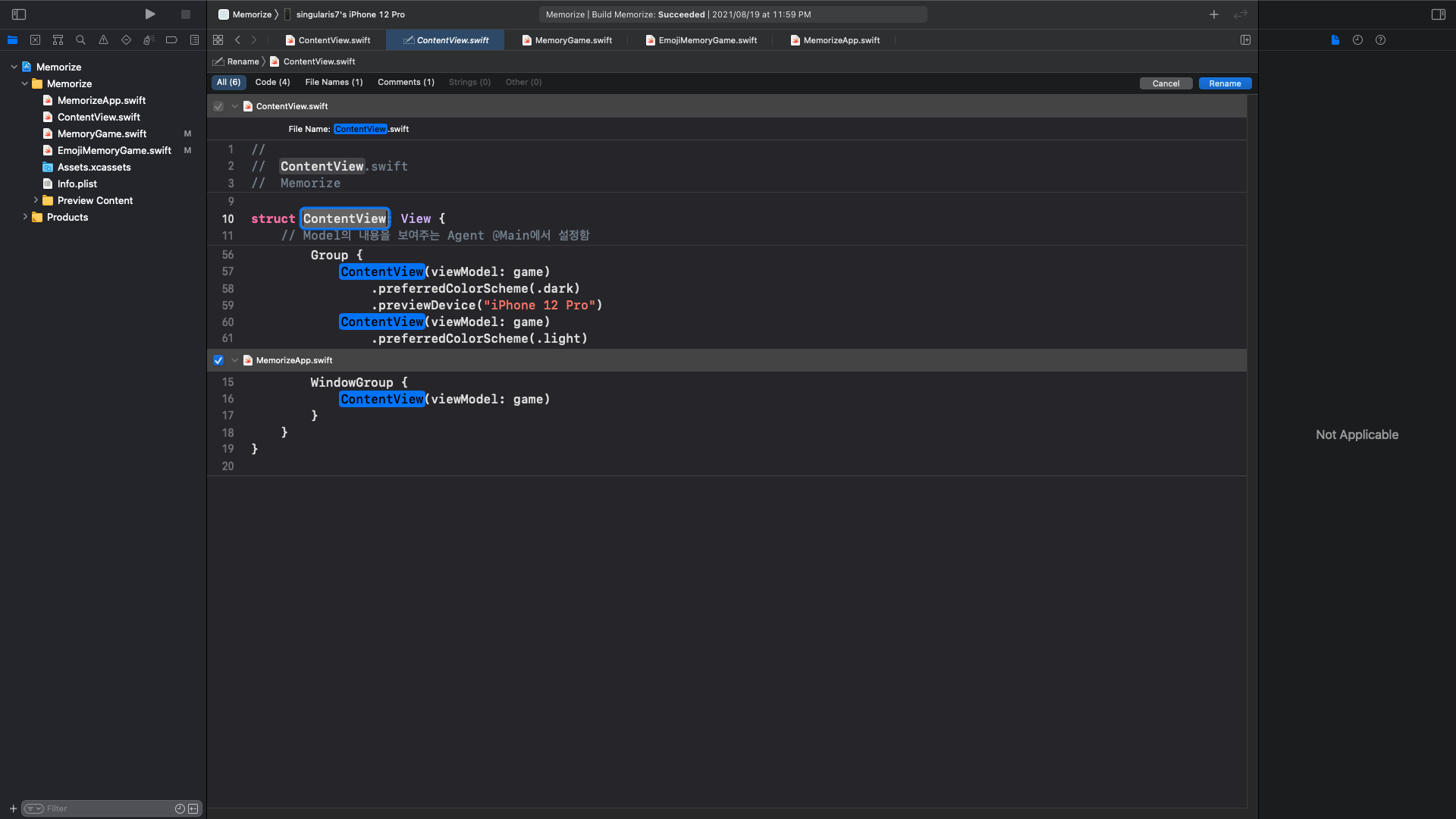The width and height of the screenshot is (1456, 819).
Task: Open the Find navigator magnifier icon
Action: pos(80,40)
